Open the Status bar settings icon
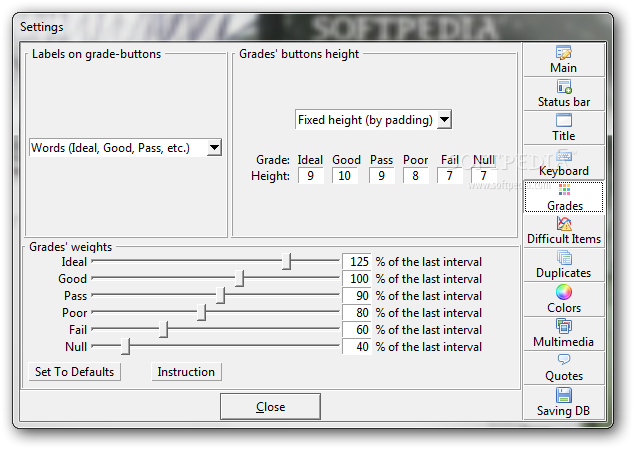Screen dimensions: 634x449 tap(564, 87)
